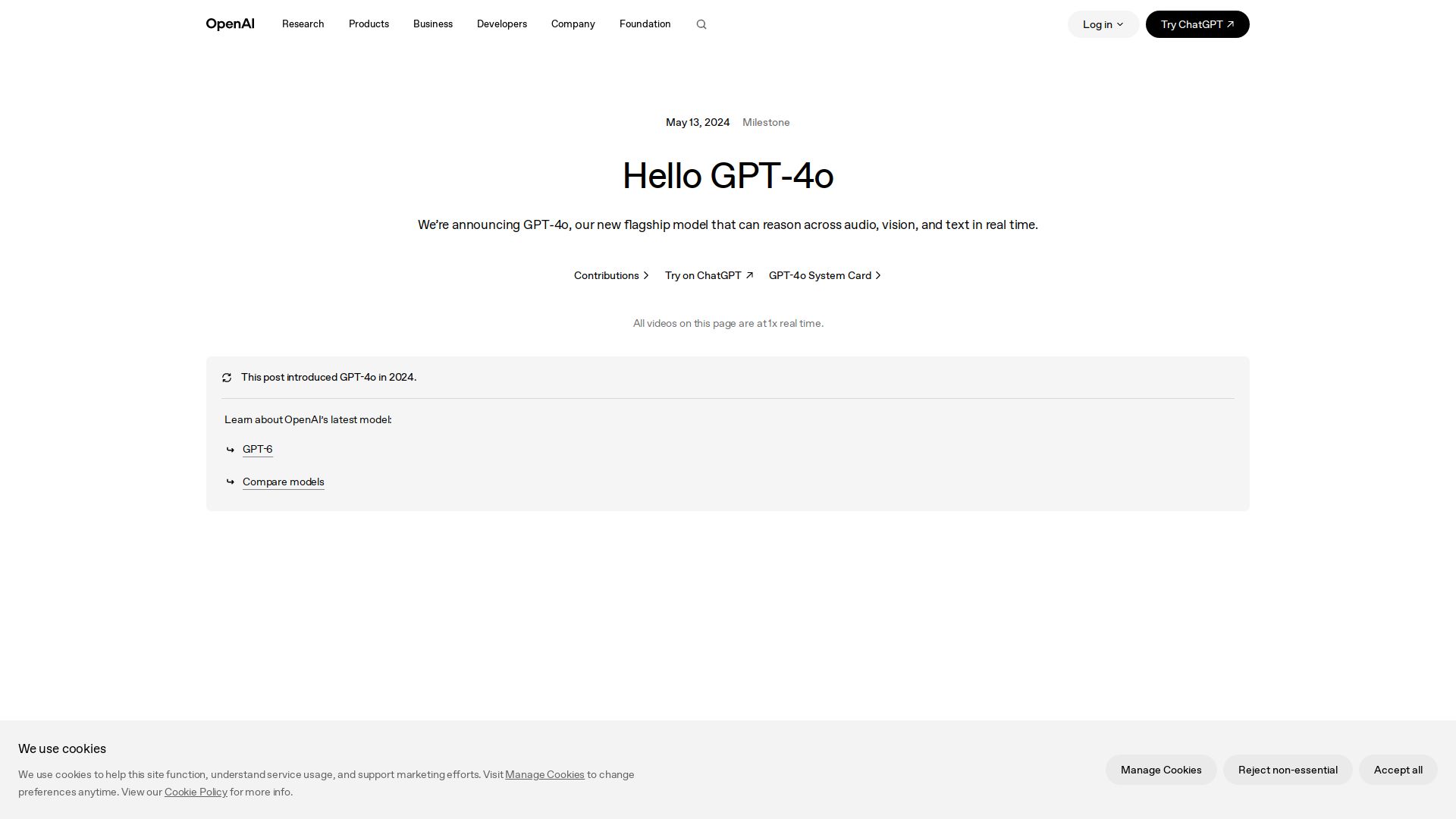
Task: Follow the Compare models link
Action: [x=284, y=482]
